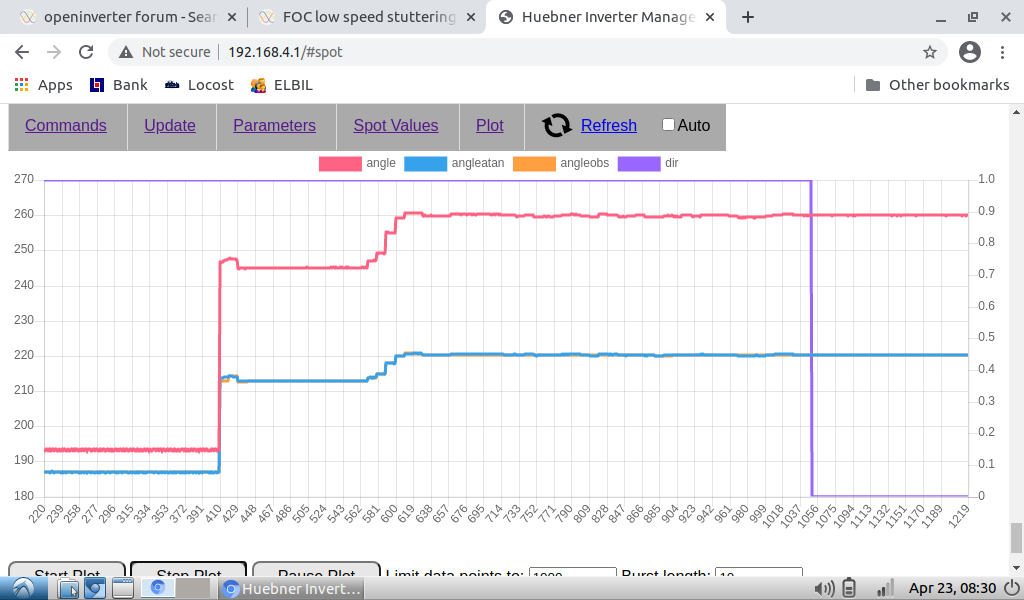Click the Refresh link

coord(608,125)
